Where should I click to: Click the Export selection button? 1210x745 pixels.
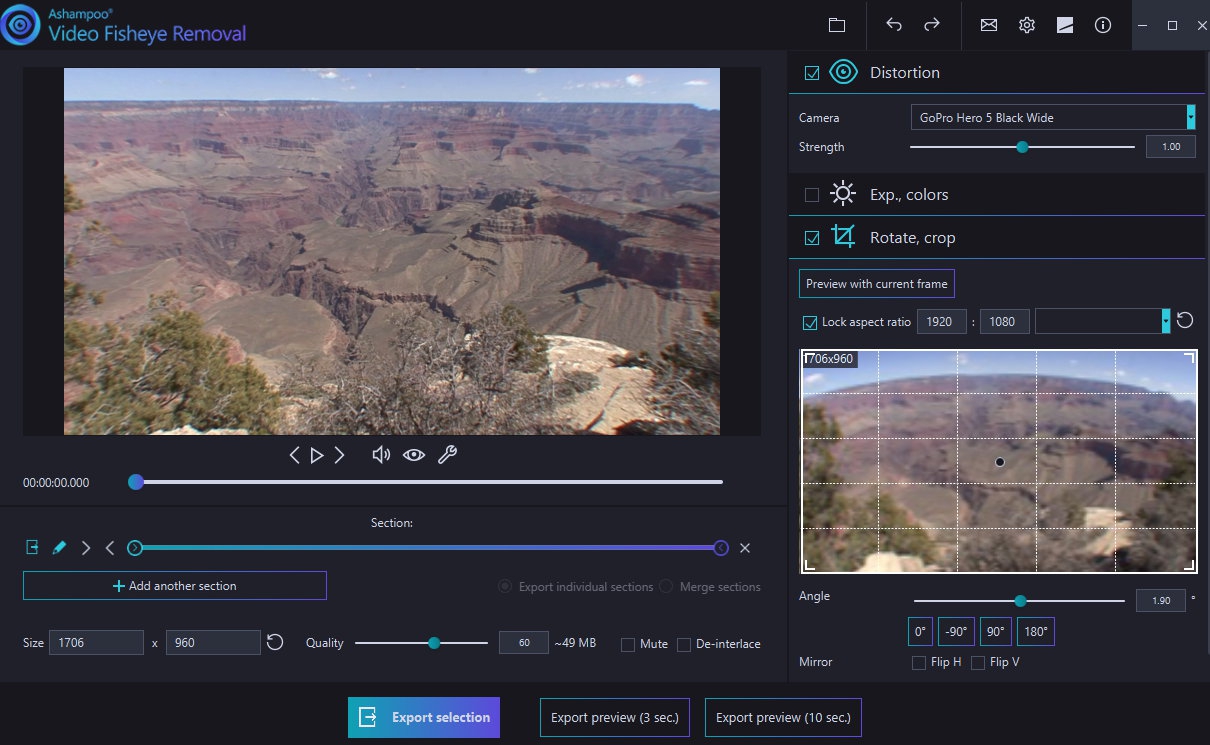[424, 717]
